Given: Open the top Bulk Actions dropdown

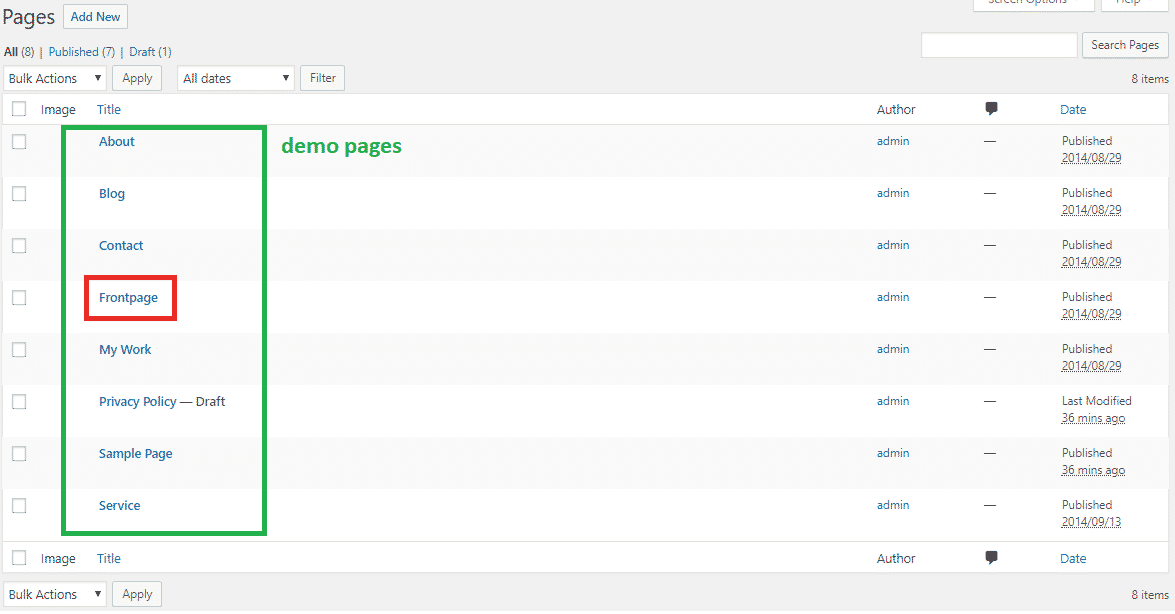Looking at the screenshot, I should [x=55, y=78].
